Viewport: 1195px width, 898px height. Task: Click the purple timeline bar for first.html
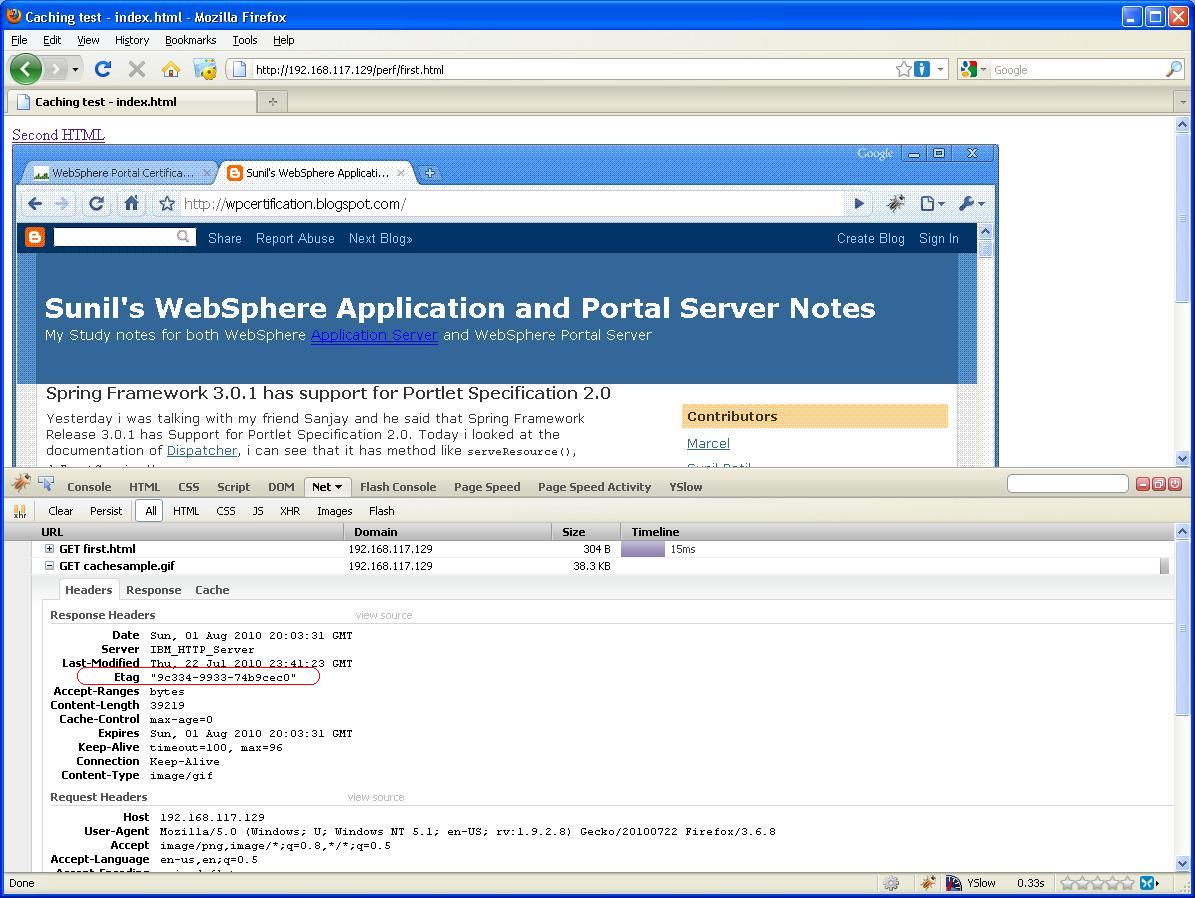click(x=643, y=549)
